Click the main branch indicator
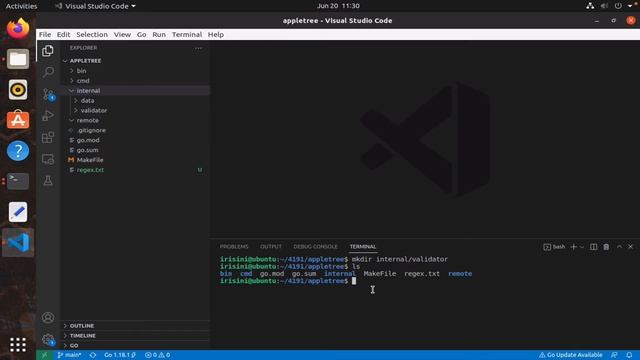The height and width of the screenshot is (360, 640). coord(69,355)
